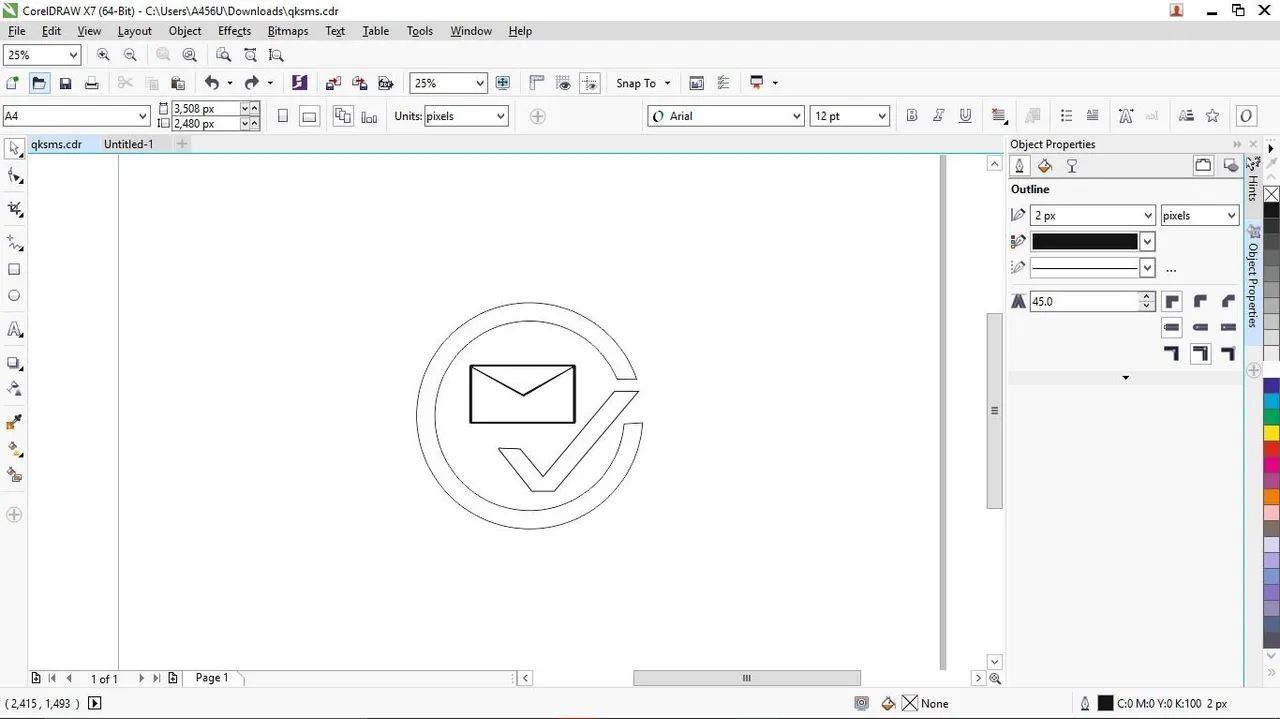Pick the Color Eyedropper tool

coord(14,423)
